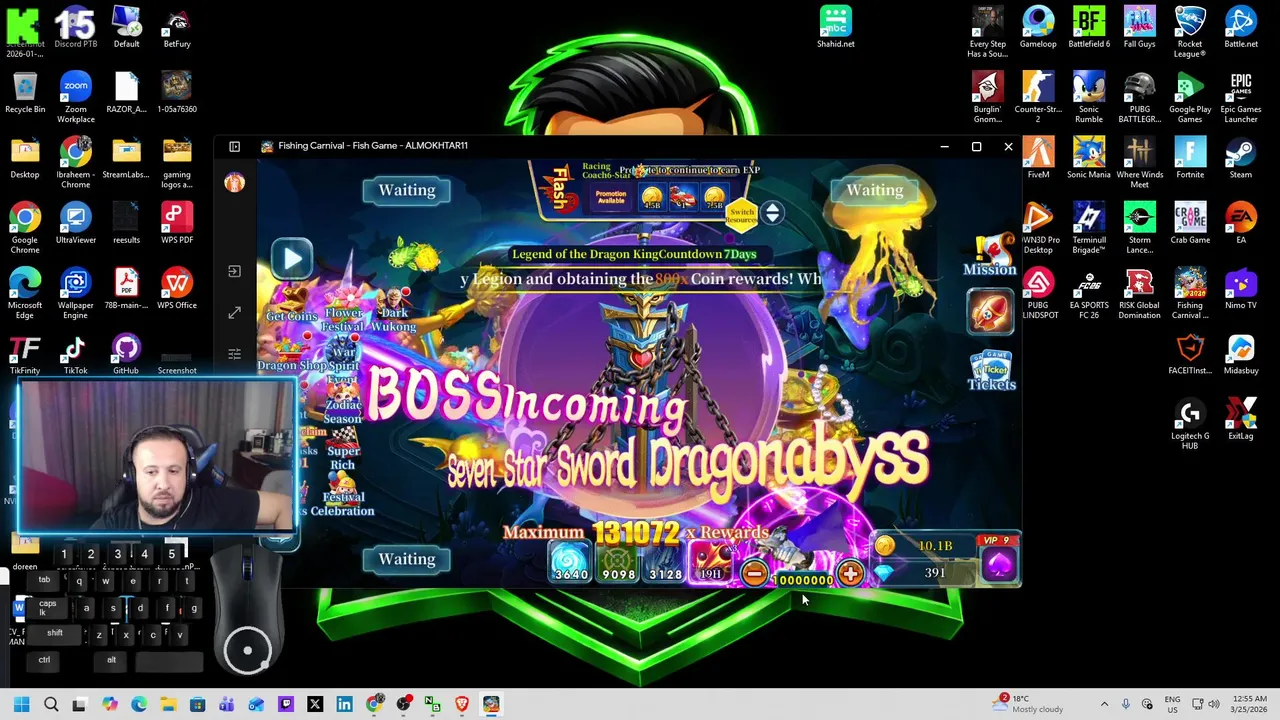Show hidden system tray icons chevron
The image size is (1280, 720).
coord(1104,704)
